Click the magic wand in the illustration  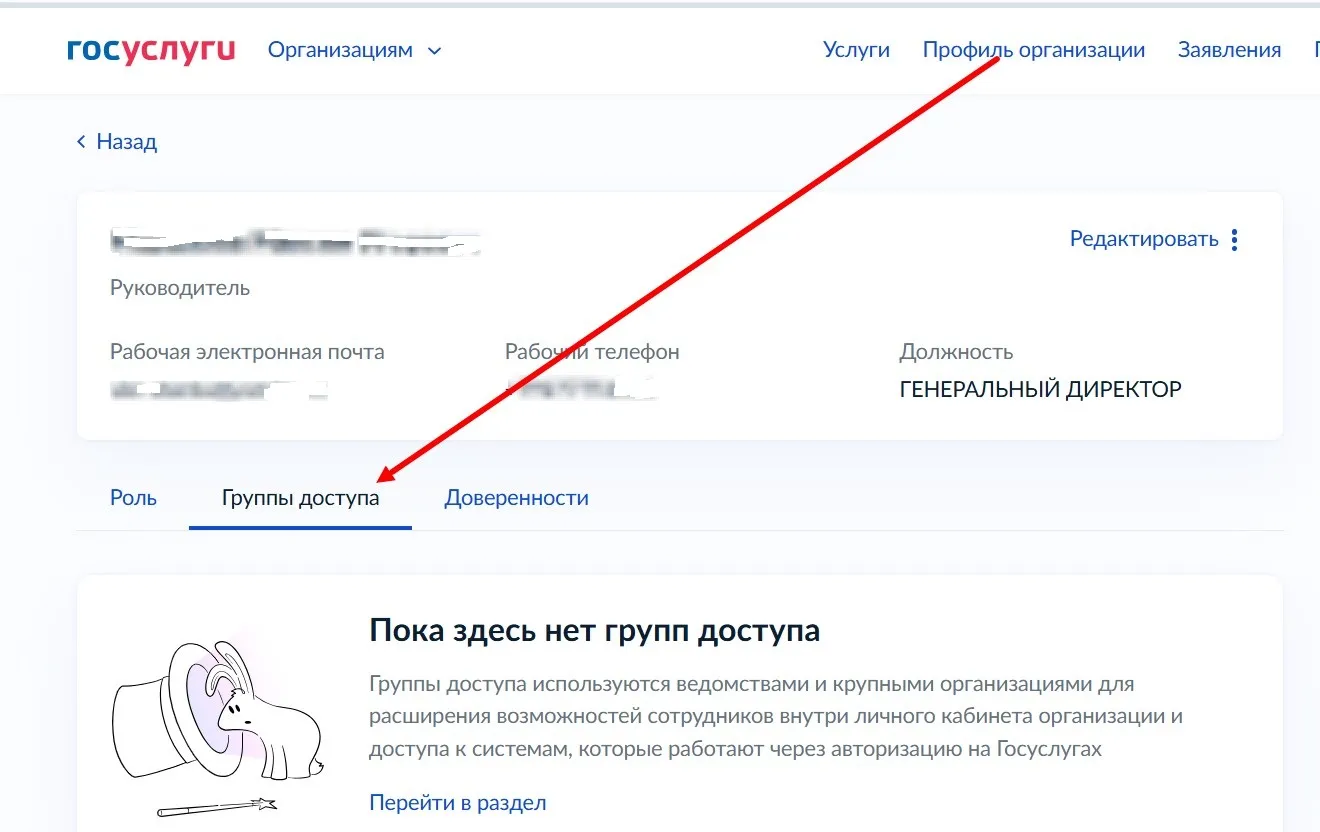(x=216, y=805)
